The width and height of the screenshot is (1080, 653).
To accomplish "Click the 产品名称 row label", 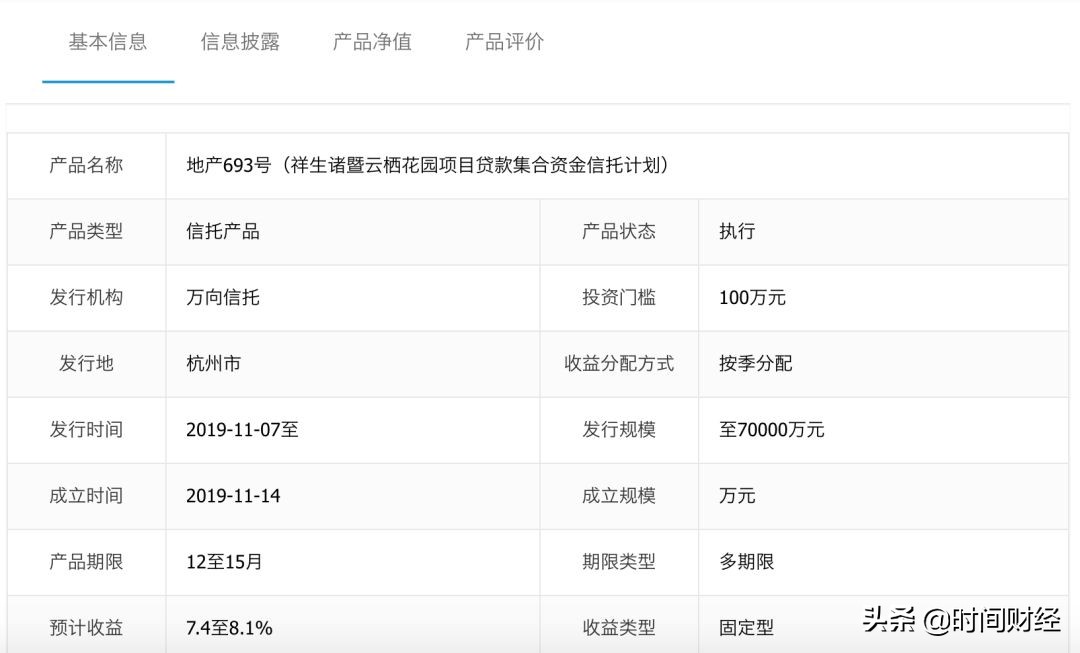I will pyautogui.click(x=86, y=166).
